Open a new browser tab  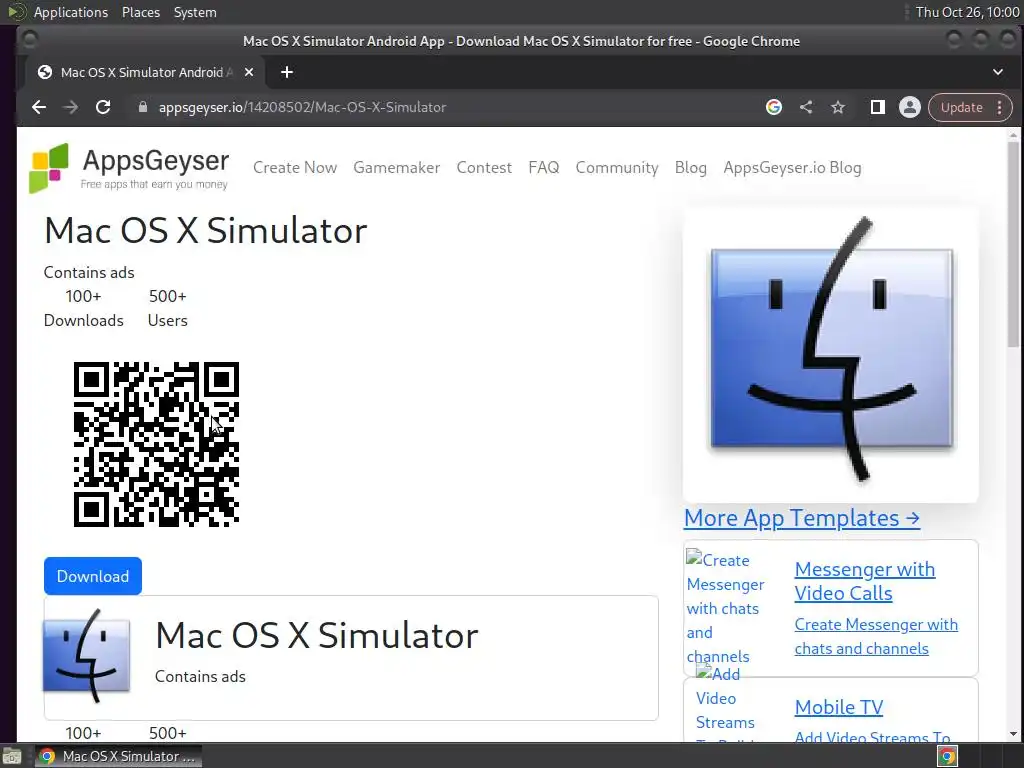click(287, 72)
